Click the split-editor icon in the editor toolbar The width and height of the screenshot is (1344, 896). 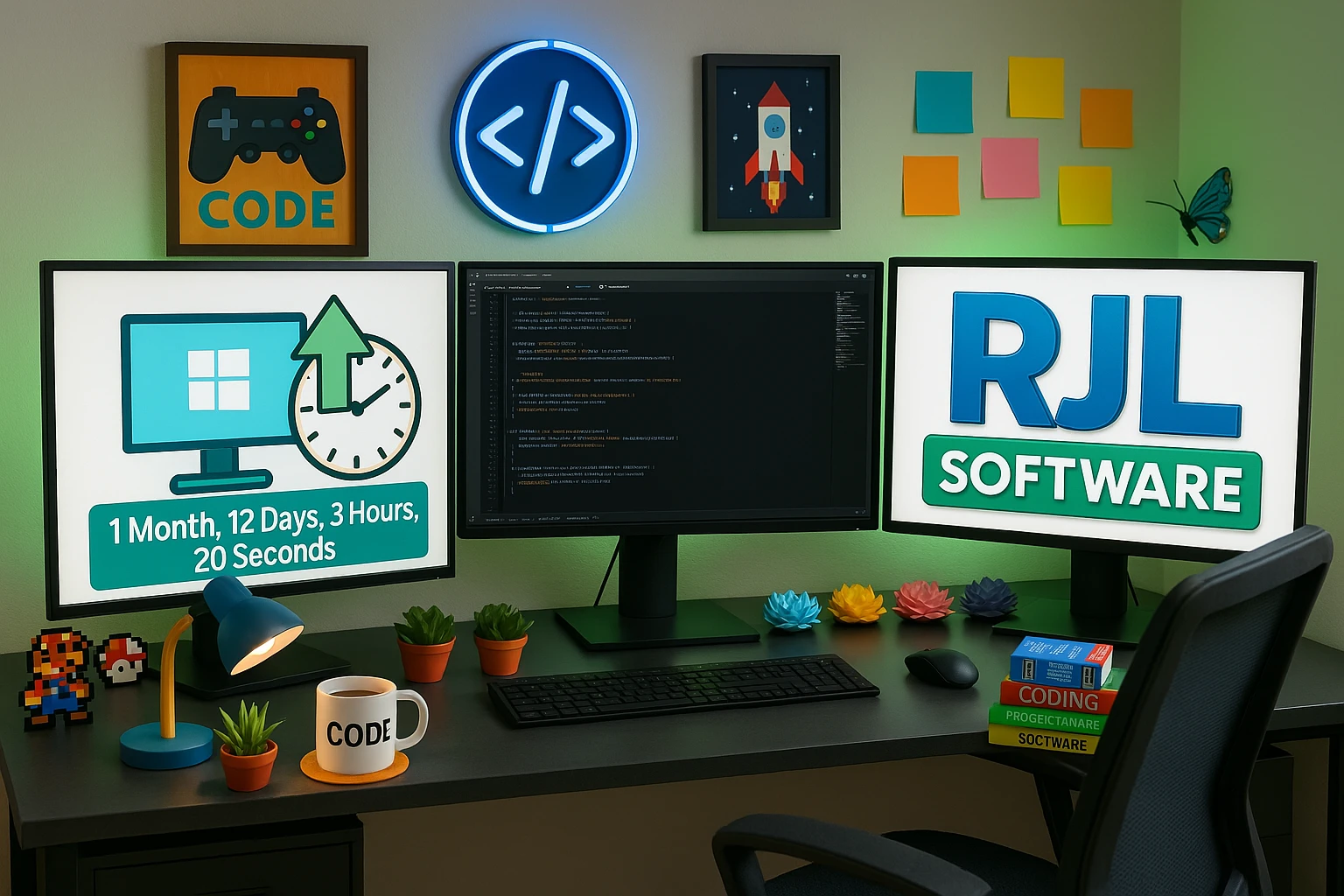pyautogui.click(x=855, y=275)
